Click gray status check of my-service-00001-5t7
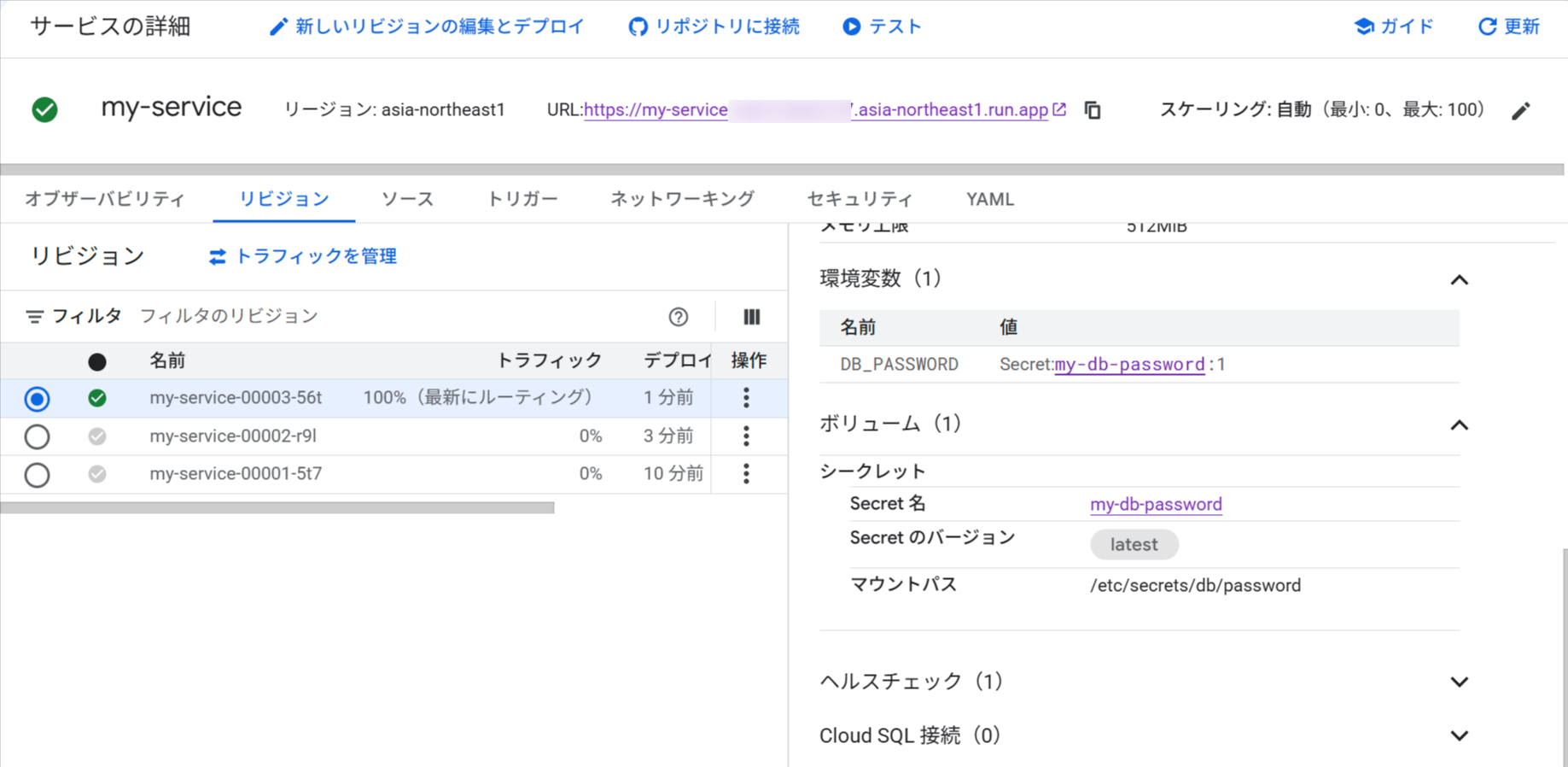This screenshot has height=767, width=1568. (97, 474)
